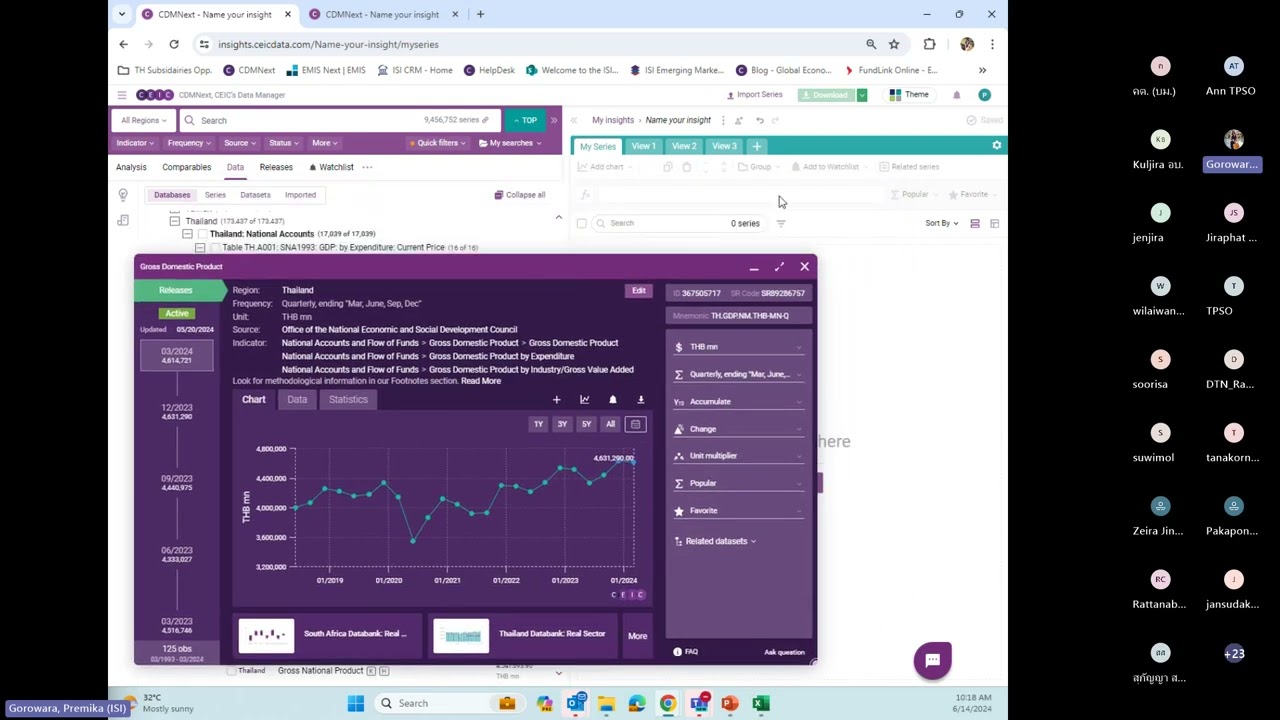Viewport: 1280px width, 720px height.
Task: Open chart icon in series popup toolbar
Action: 585,400
